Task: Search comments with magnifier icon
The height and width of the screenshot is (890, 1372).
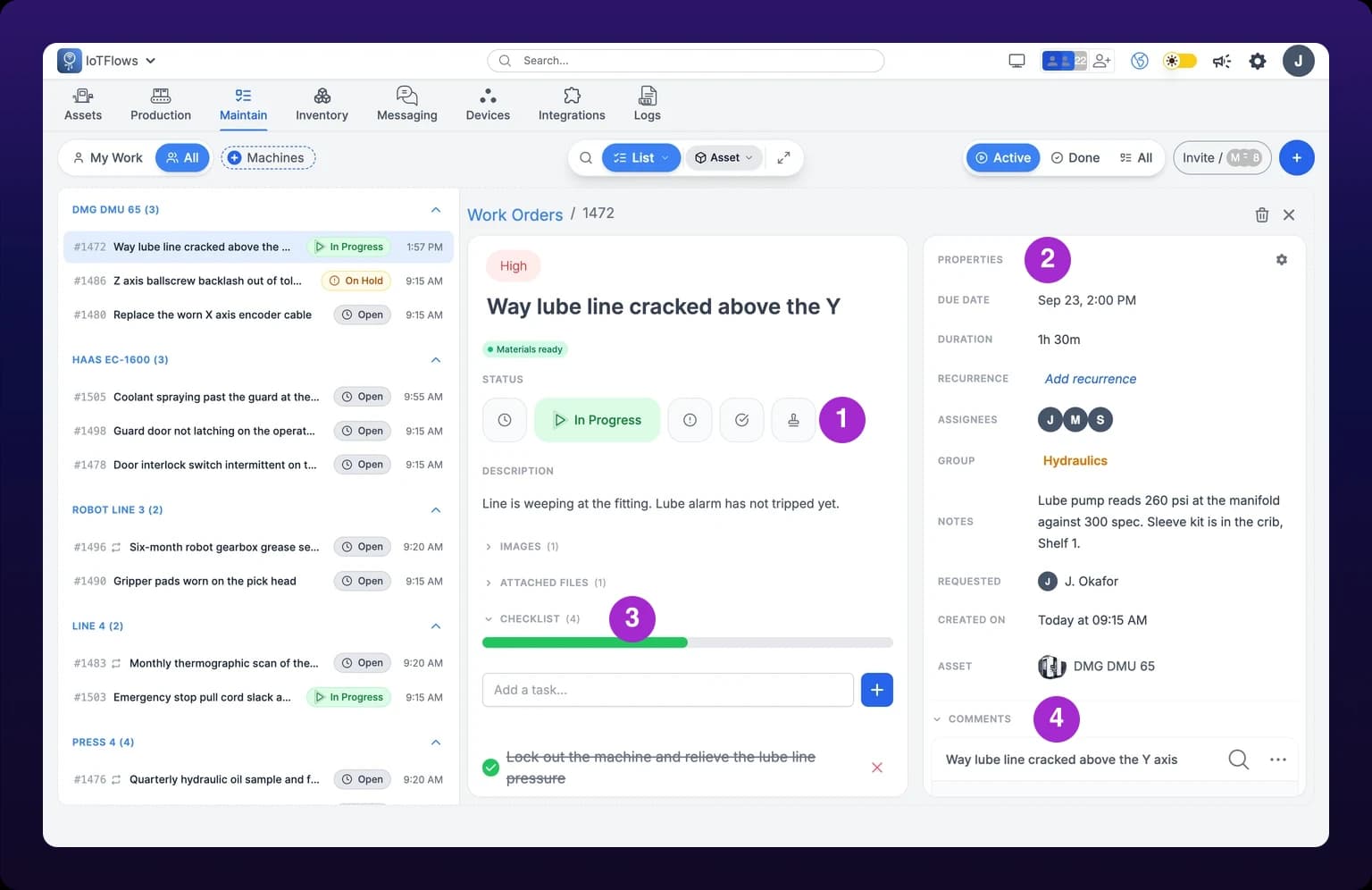Action: 1238,760
